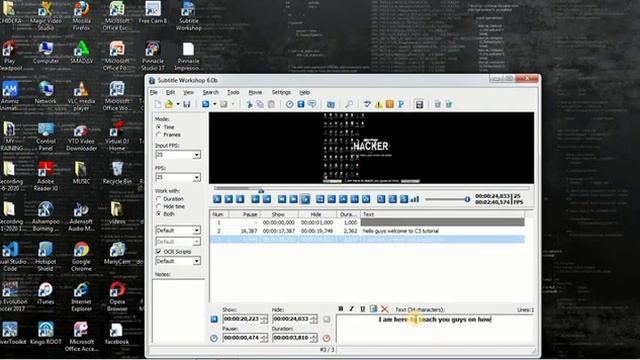Screen dimensions: 640x360
Task: Click the Hide time spinner arrows
Action: click(x=314, y=319)
